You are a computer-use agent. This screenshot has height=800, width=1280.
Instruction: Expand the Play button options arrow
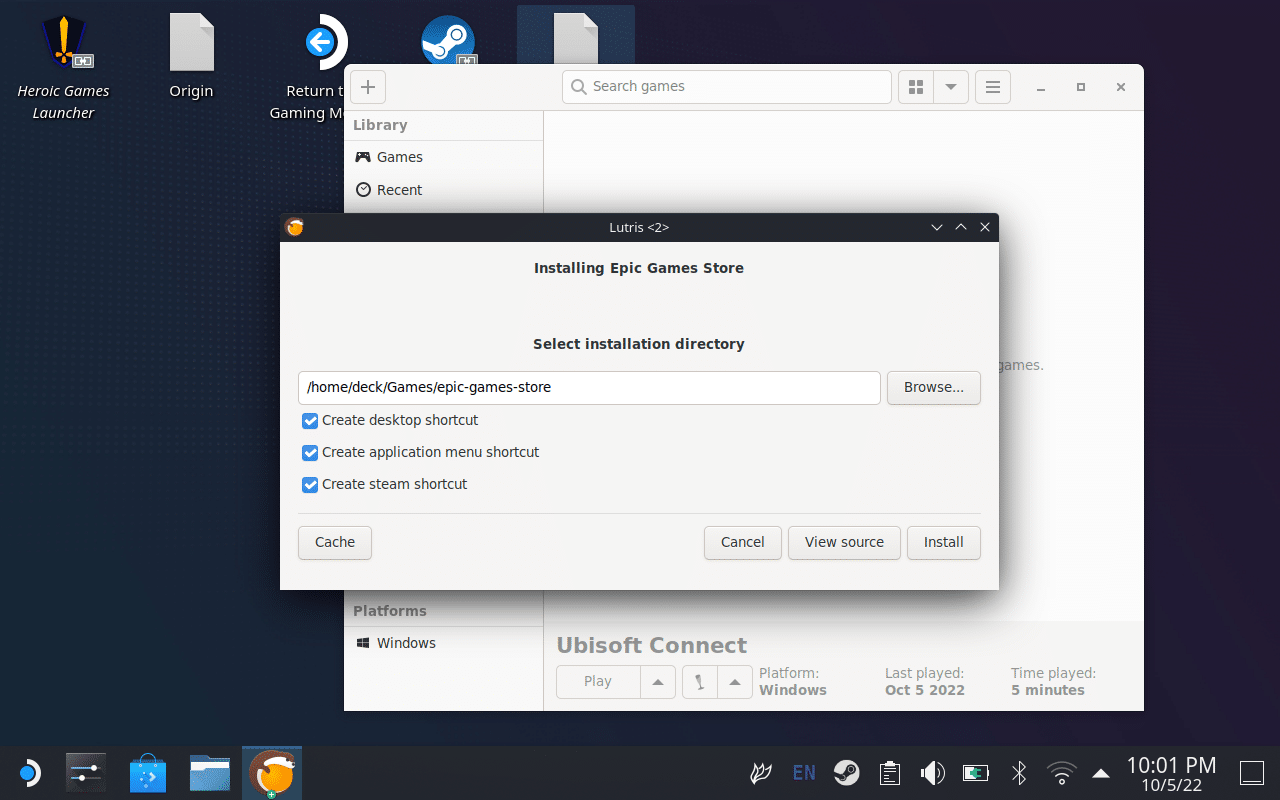(658, 682)
